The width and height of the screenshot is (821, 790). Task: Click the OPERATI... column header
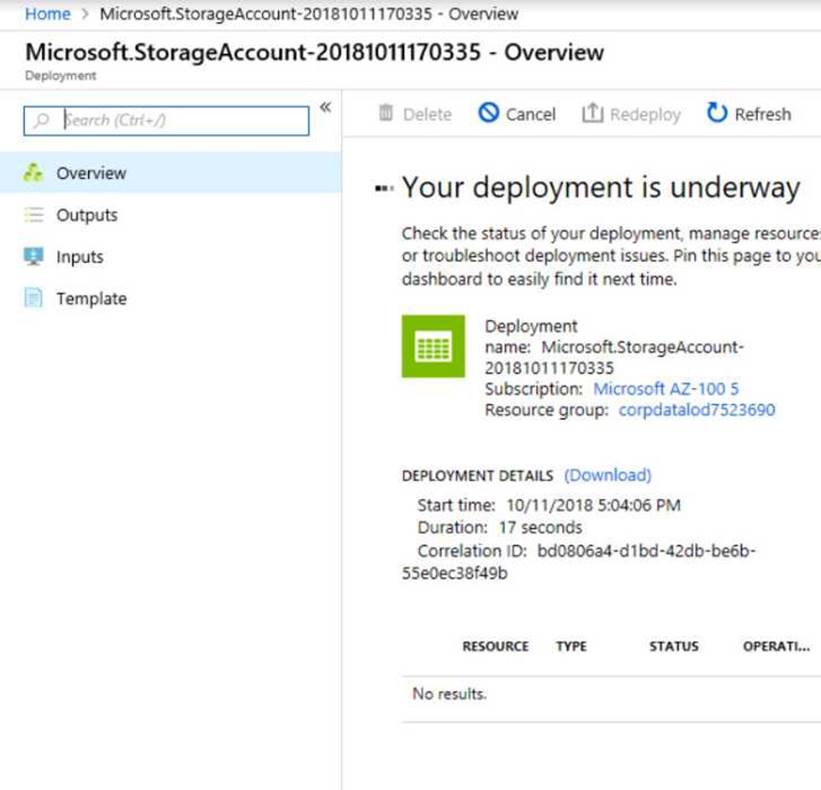pyautogui.click(x=776, y=647)
